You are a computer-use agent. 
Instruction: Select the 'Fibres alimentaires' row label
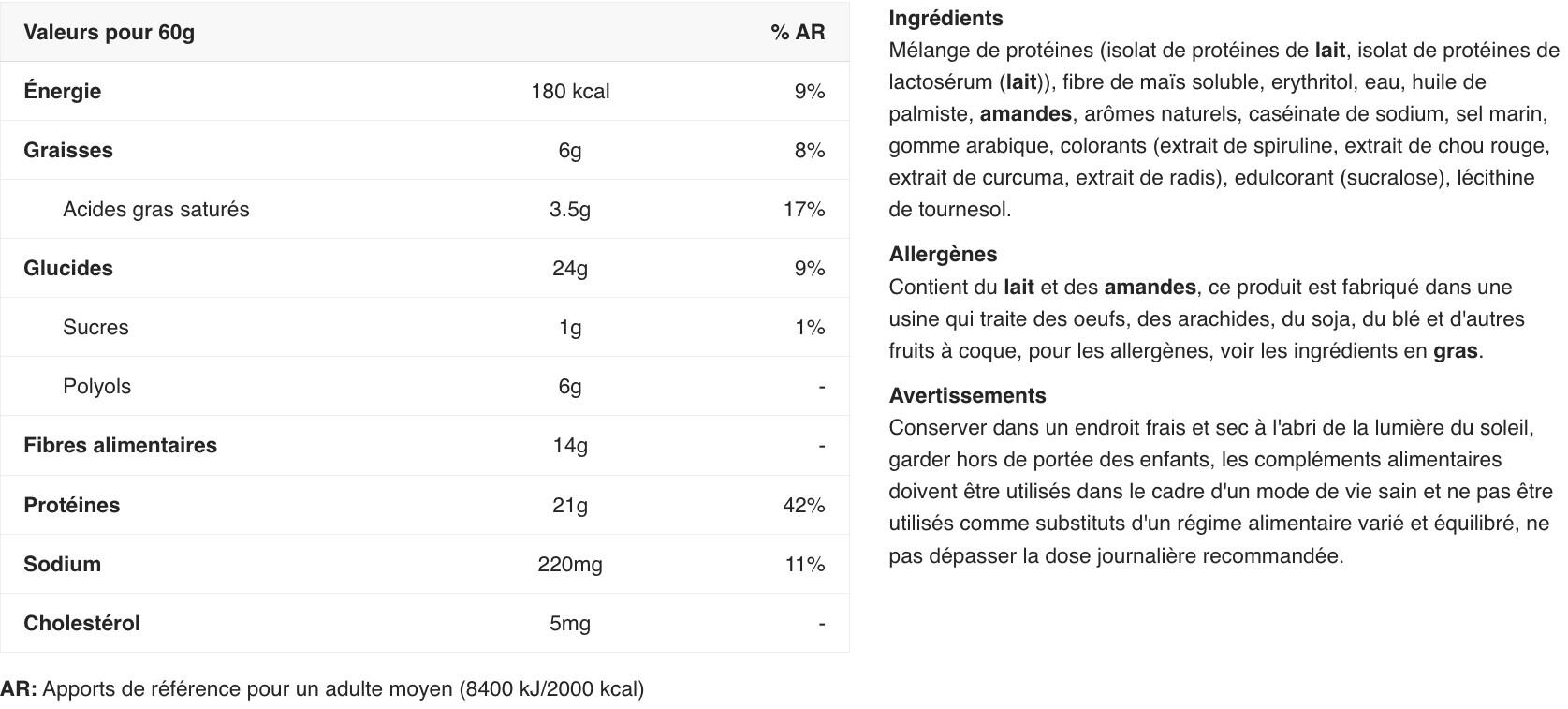point(121,445)
